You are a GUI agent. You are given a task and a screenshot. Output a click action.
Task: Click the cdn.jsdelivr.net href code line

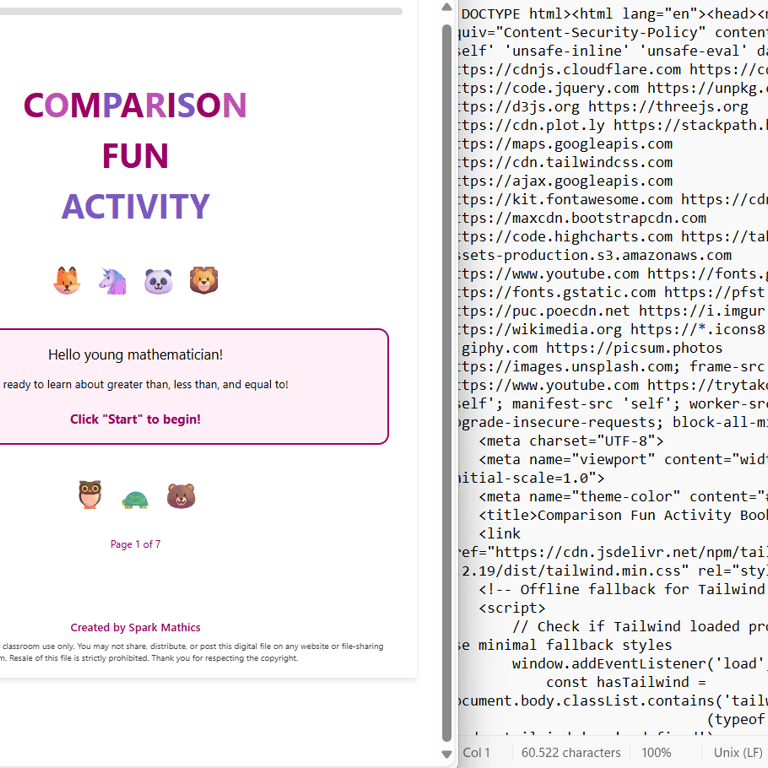coord(613,552)
